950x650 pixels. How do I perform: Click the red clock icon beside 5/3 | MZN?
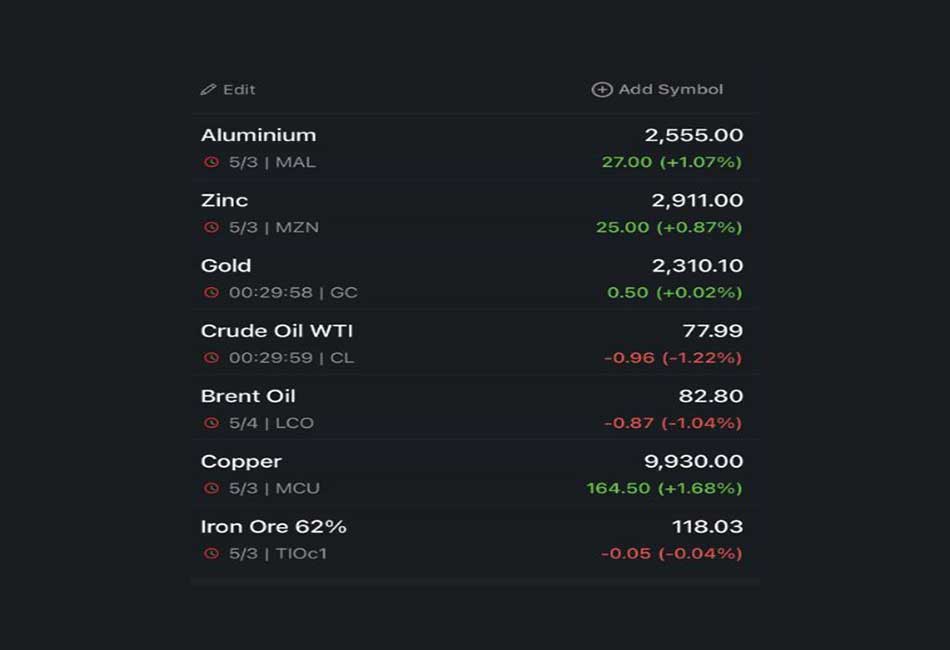tap(211, 227)
